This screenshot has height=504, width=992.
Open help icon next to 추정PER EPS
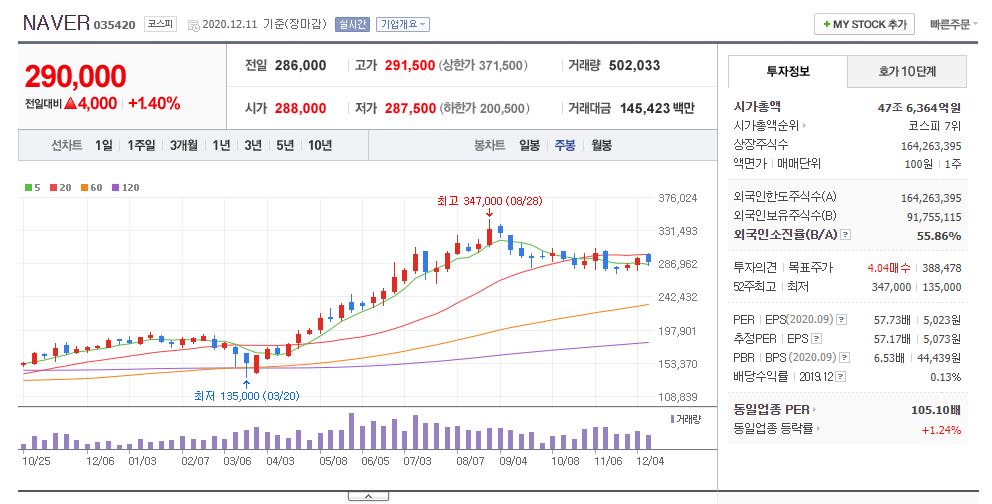(x=817, y=338)
